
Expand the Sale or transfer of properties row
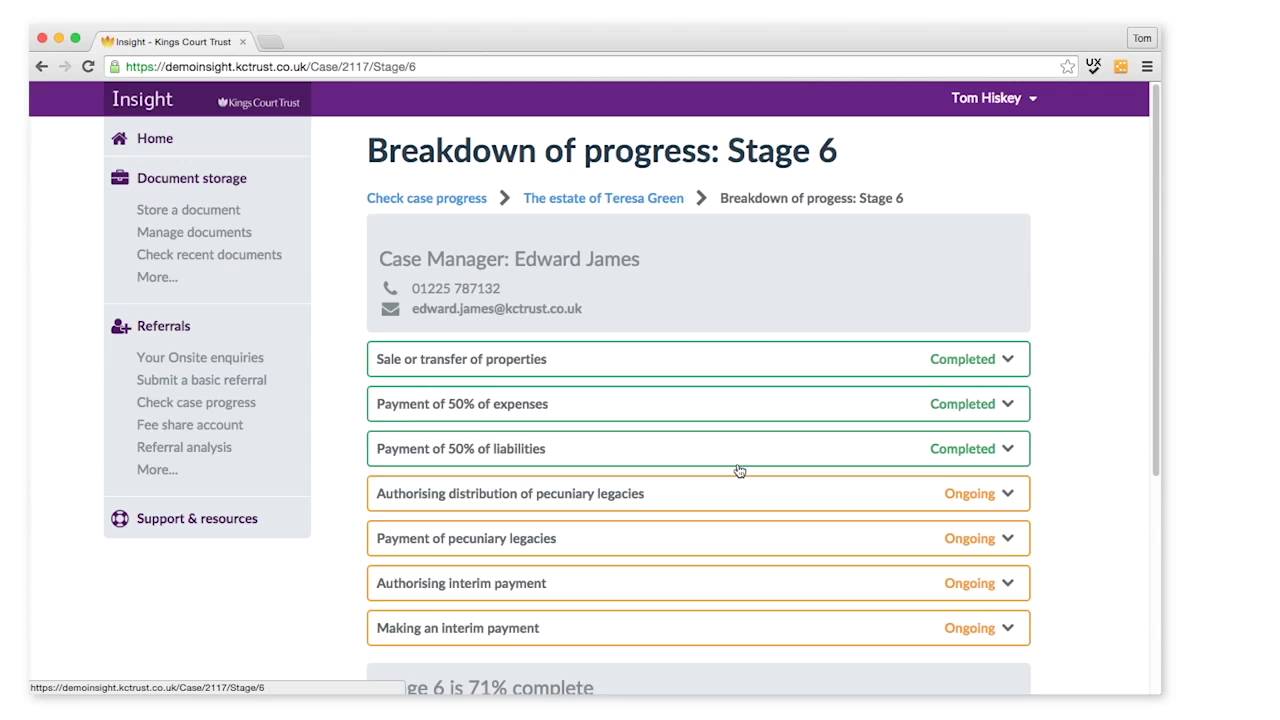click(1007, 359)
